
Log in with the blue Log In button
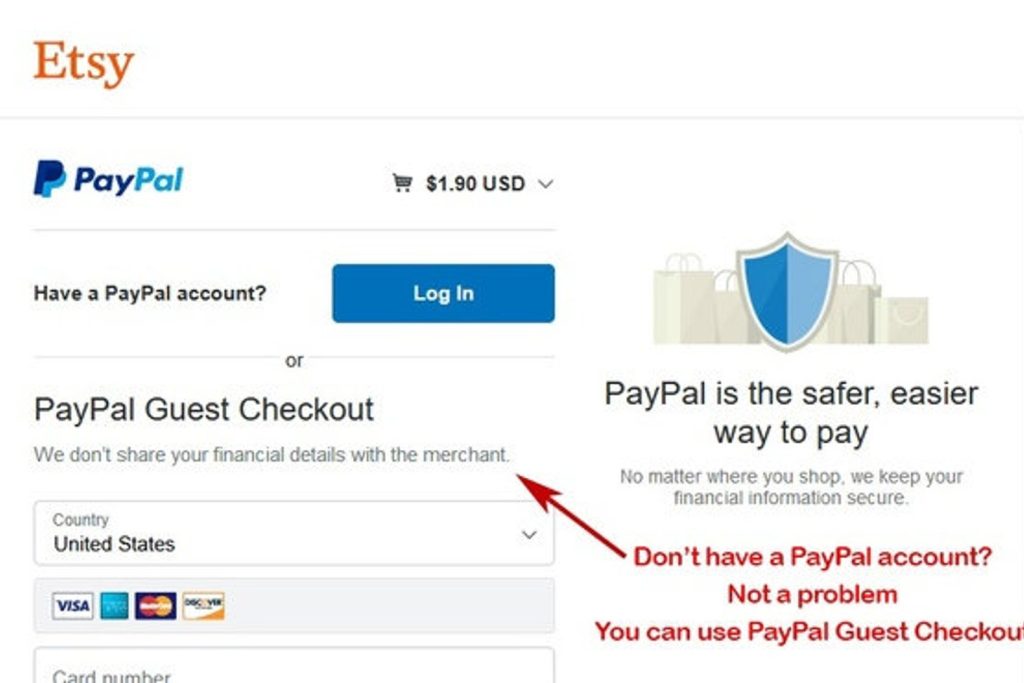click(443, 293)
